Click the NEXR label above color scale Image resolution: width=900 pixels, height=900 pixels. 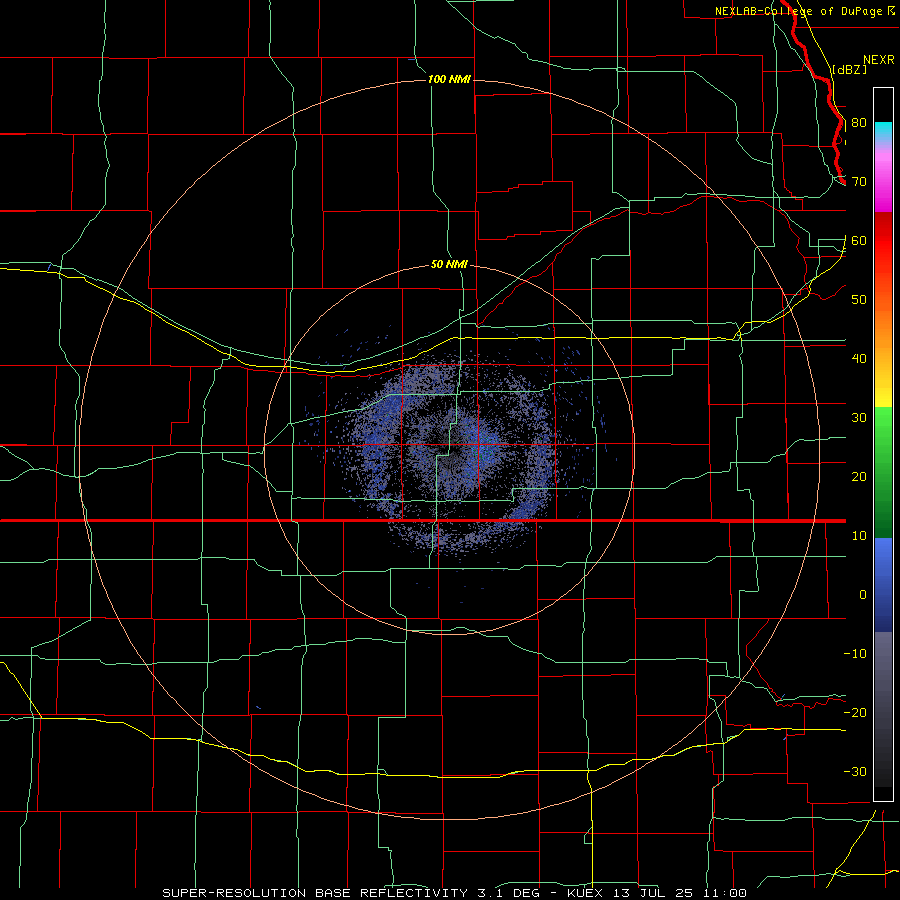878,60
